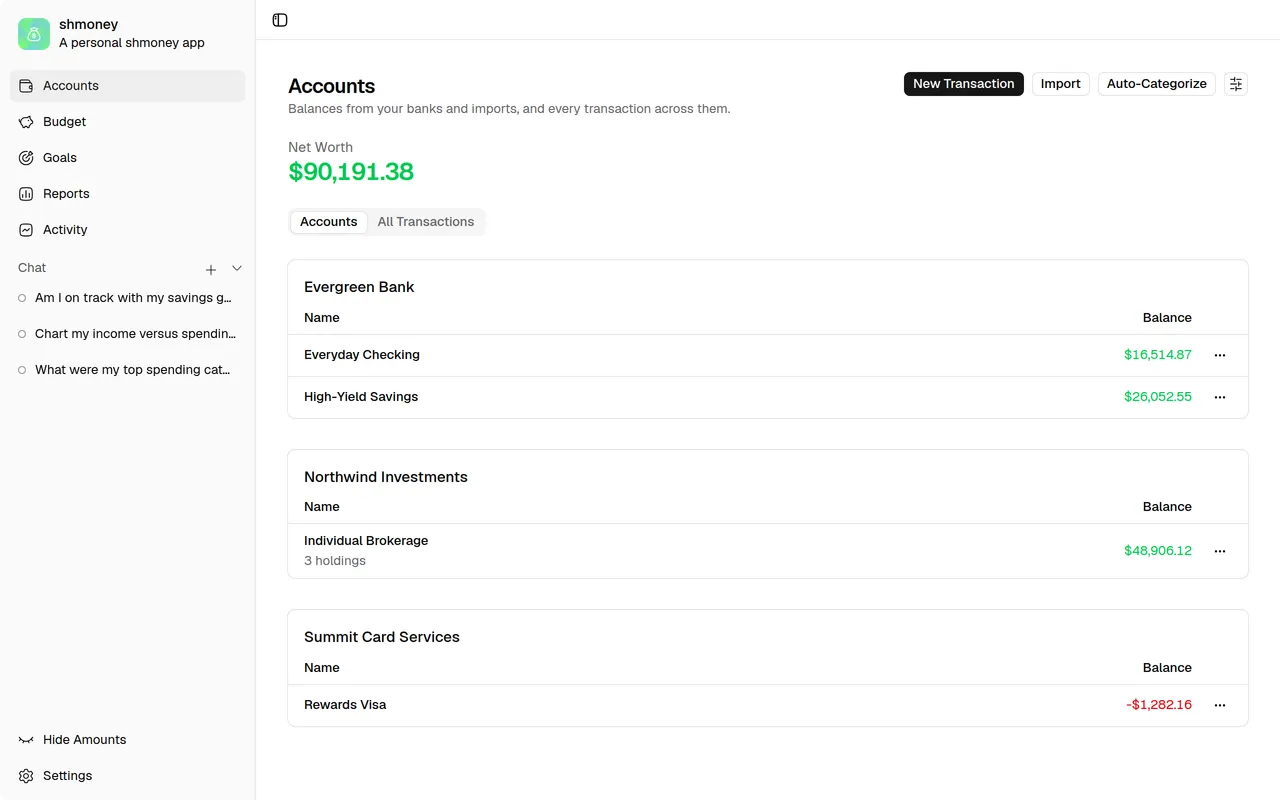Click the Budget piggy bank icon
This screenshot has height=800, width=1280.
[26, 122]
